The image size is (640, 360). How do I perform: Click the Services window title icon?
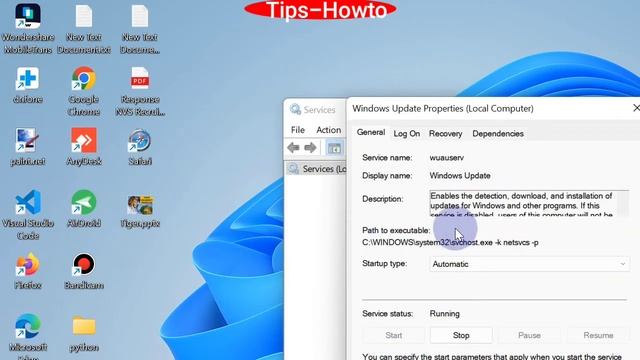click(x=295, y=109)
